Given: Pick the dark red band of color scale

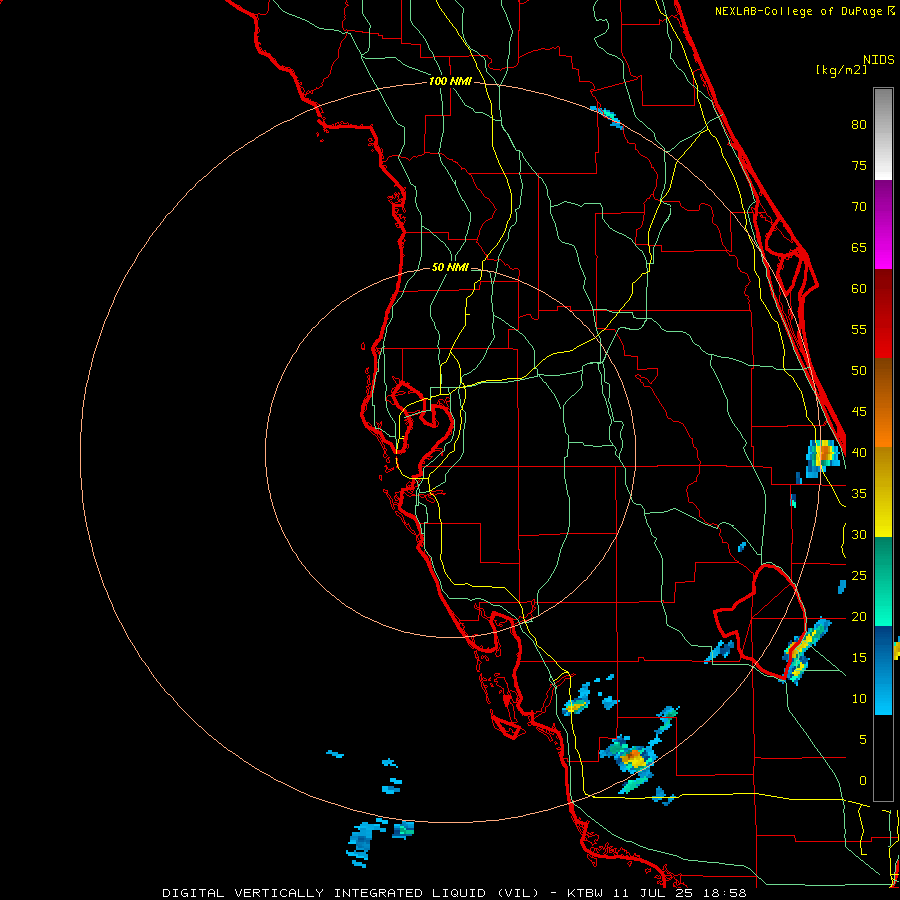Looking at the screenshot, I should [x=883, y=314].
